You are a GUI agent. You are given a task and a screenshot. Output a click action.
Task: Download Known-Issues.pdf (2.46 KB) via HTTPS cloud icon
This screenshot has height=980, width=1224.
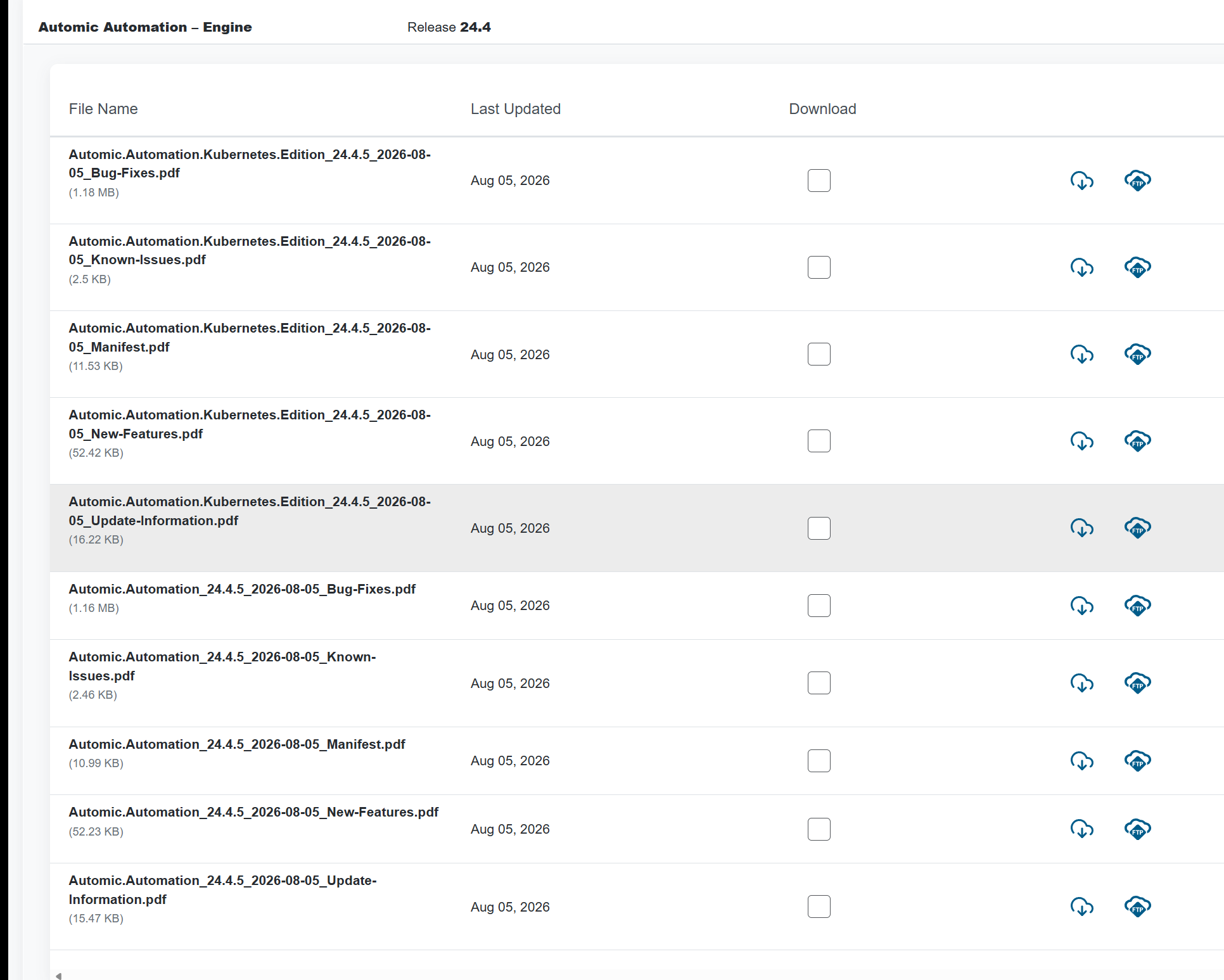[x=1082, y=683]
